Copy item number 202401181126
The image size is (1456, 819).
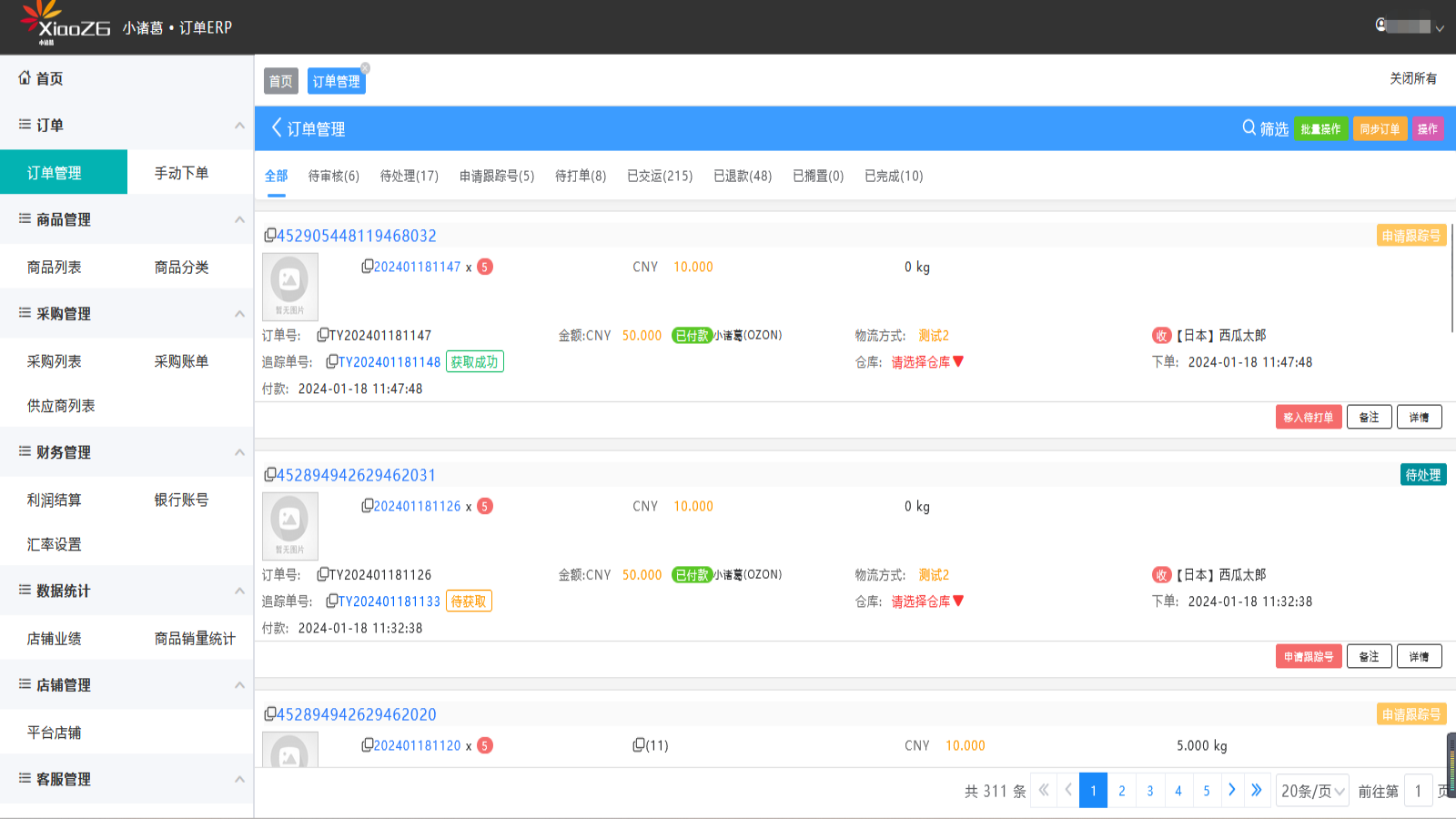[368, 506]
